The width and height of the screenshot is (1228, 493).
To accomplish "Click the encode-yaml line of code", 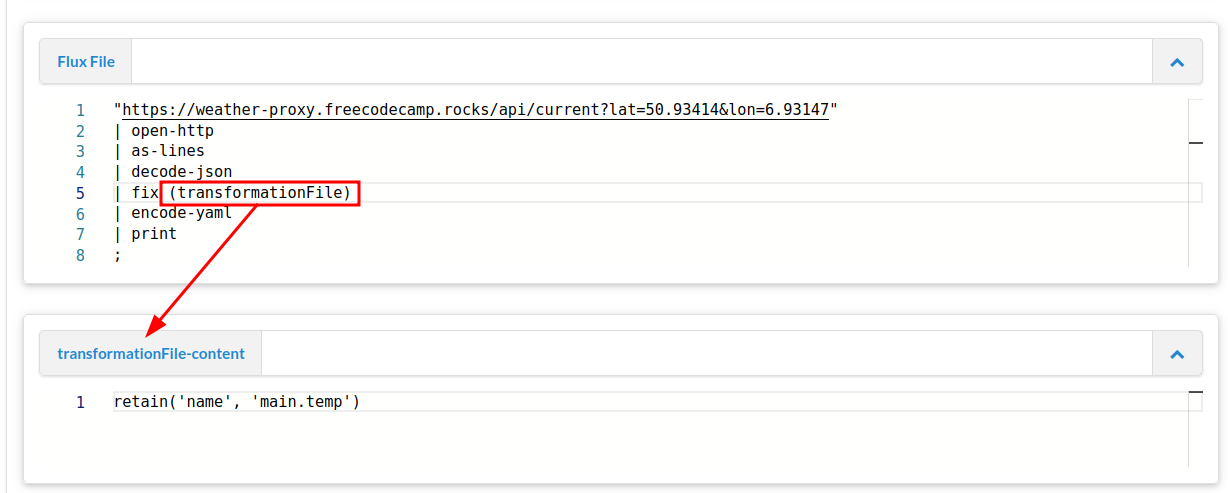I will 173,213.
